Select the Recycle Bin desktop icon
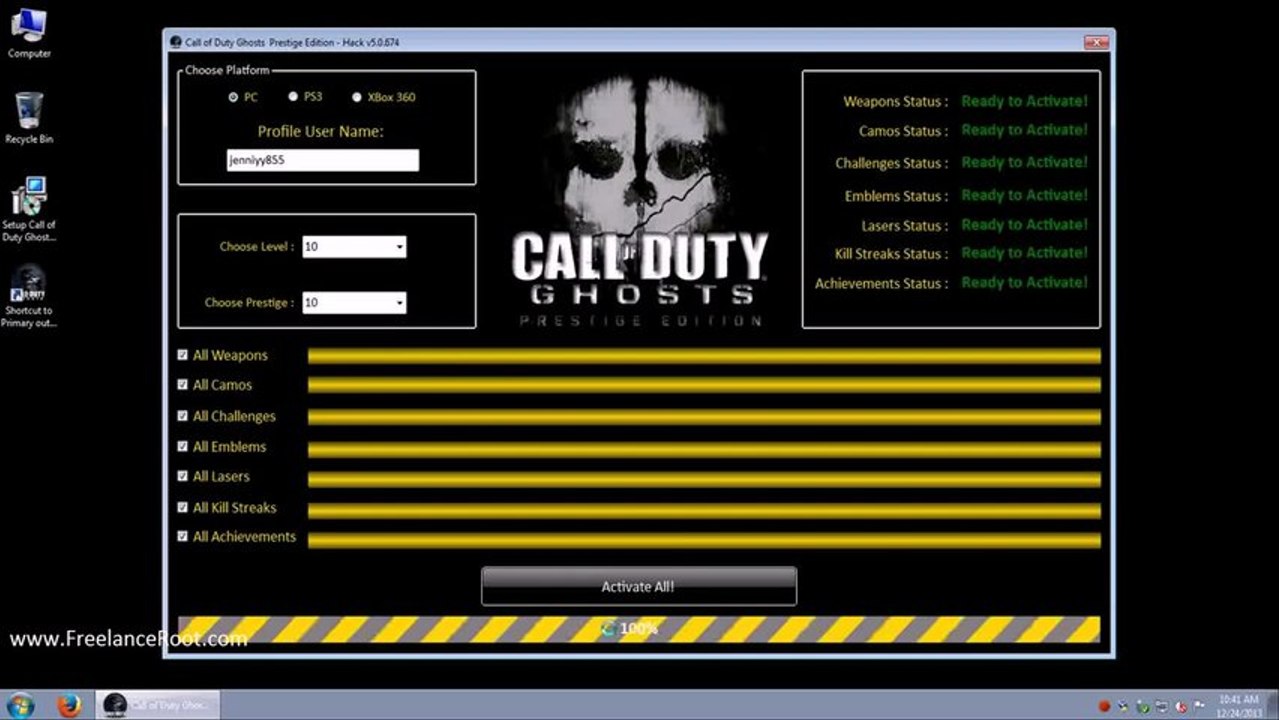Viewport: 1279px width, 720px height. 29,118
